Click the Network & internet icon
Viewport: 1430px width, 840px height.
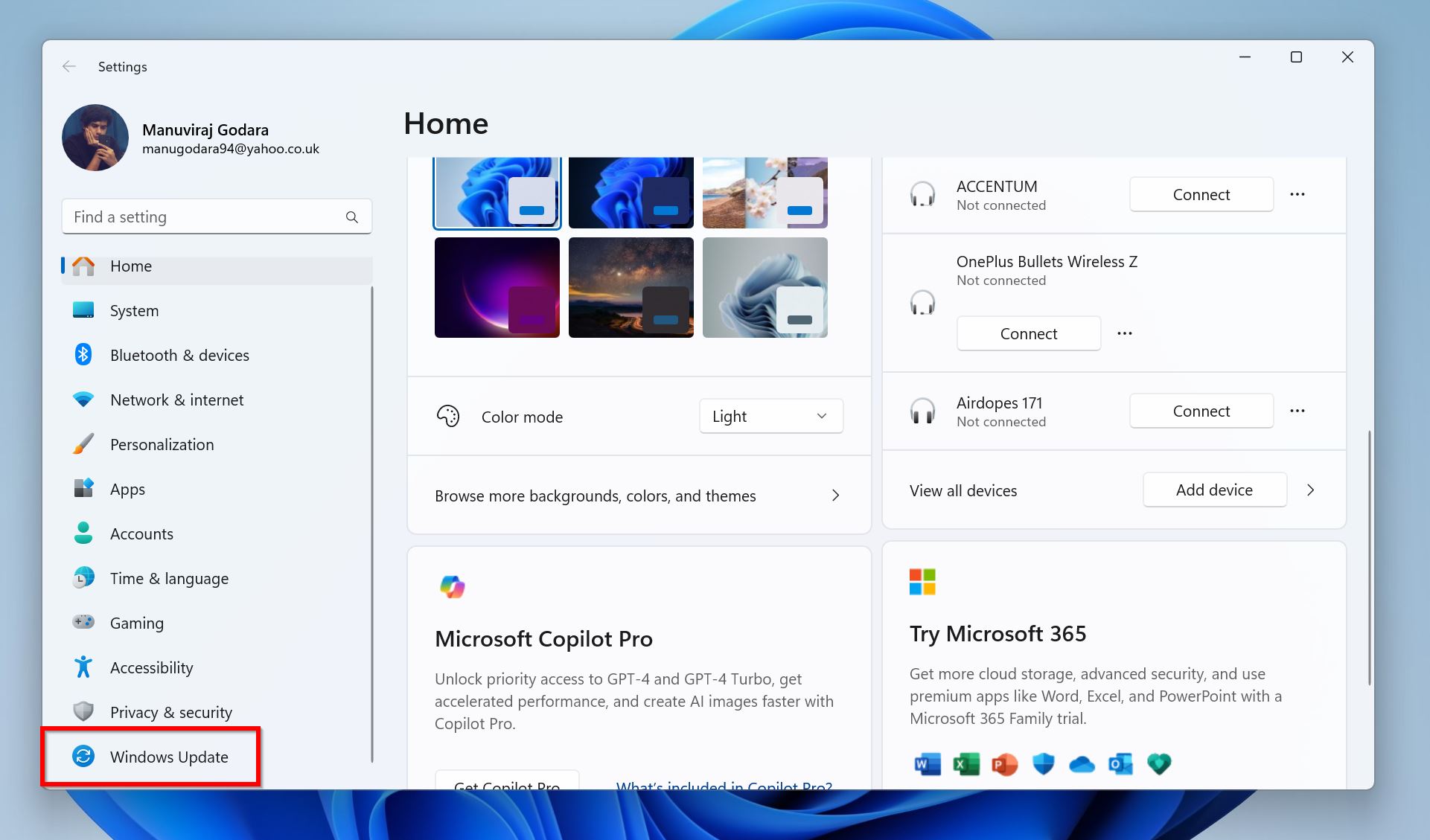coord(83,399)
